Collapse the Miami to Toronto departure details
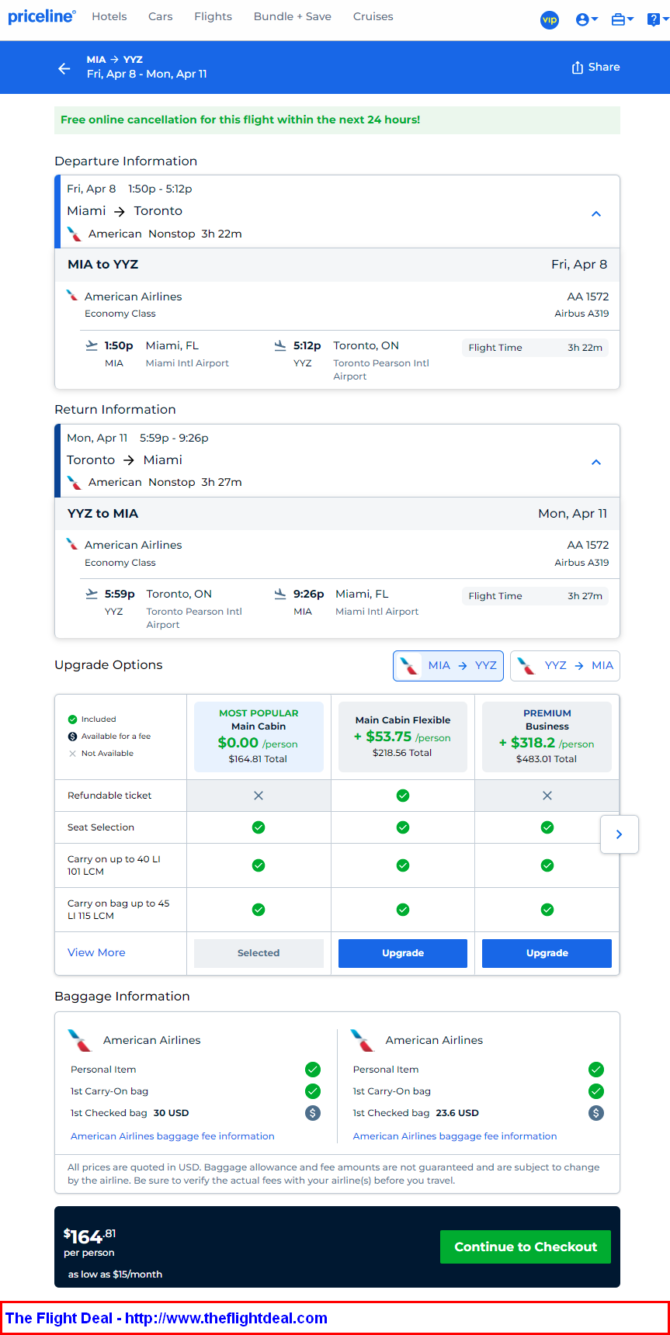Image resolution: width=670 pixels, height=1335 pixels. [x=596, y=213]
